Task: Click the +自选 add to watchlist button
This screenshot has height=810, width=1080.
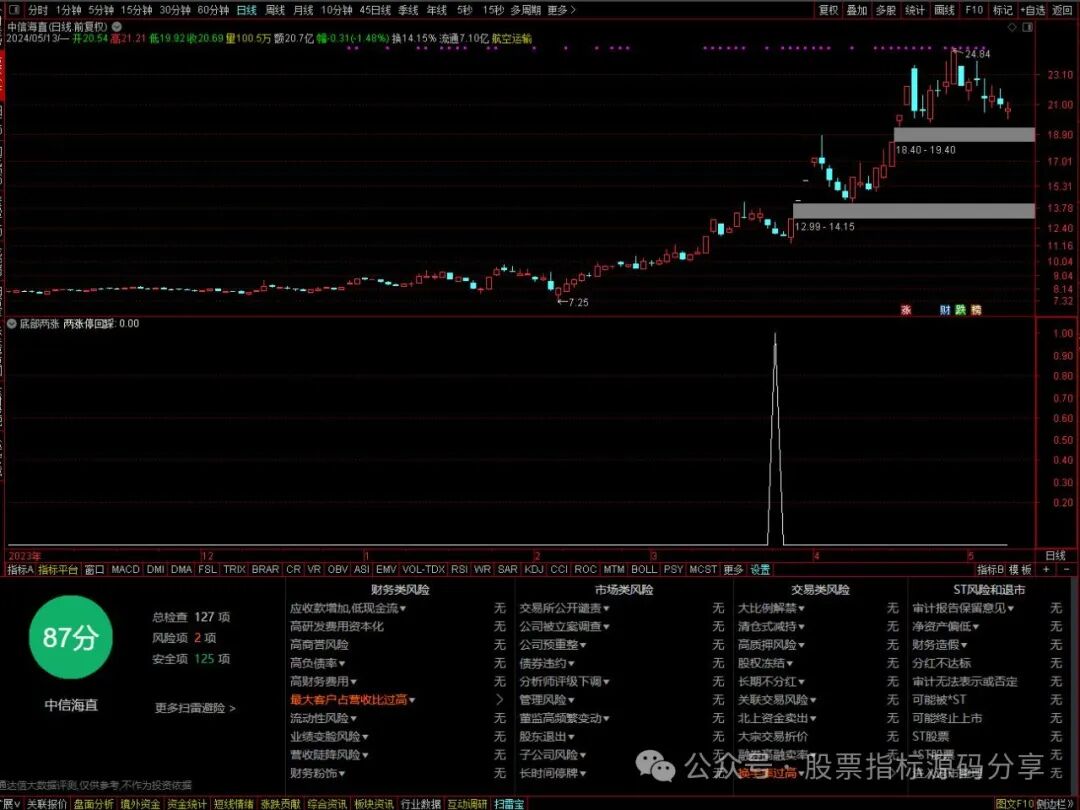Action: 1033,10
